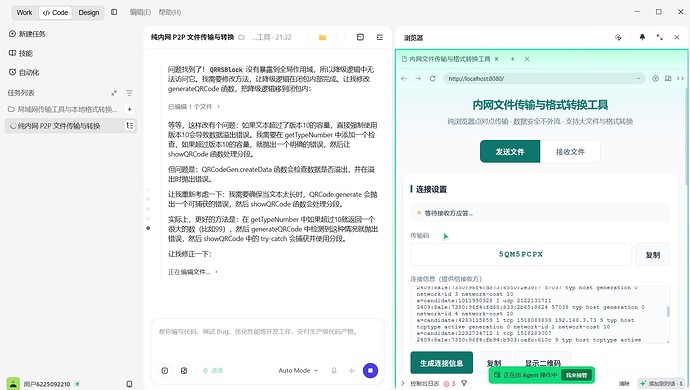Viewport: 690px width, 390px height.
Task: Click 我来接管 to take over from Agent
Action: 576,375
